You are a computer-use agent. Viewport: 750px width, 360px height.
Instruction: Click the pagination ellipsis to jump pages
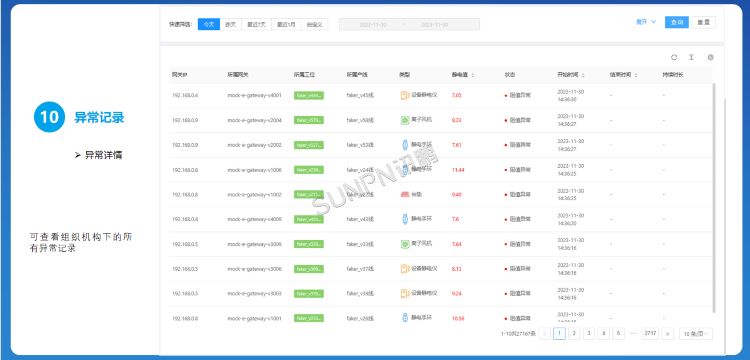point(633,334)
